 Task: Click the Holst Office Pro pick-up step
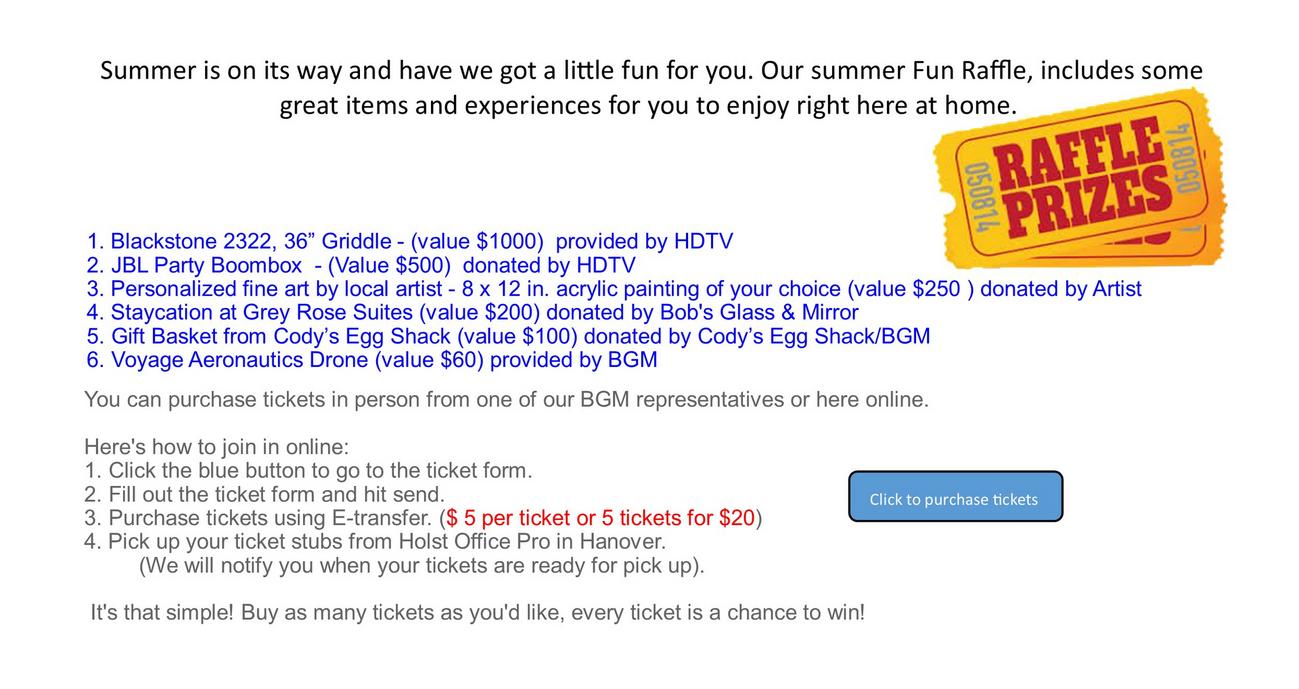[375, 542]
